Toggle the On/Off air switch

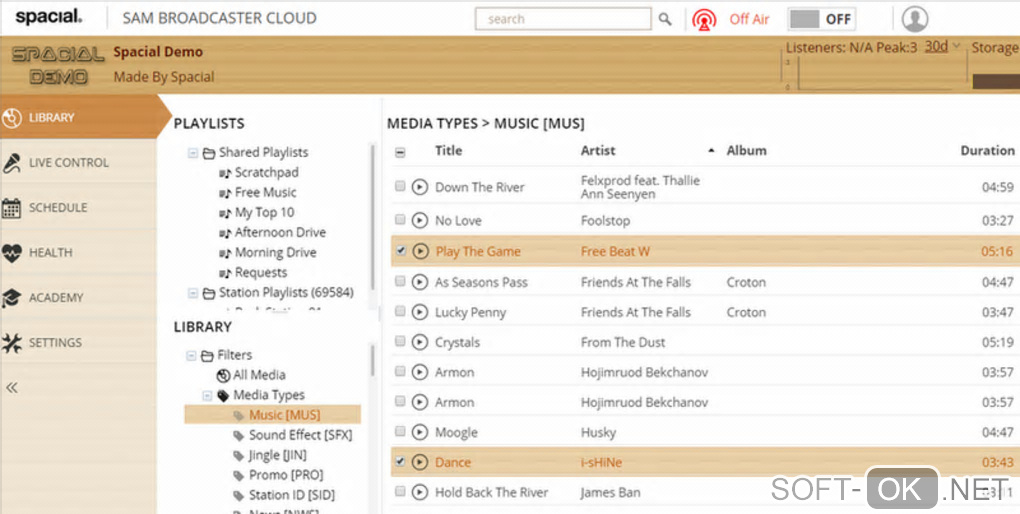(x=822, y=19)
